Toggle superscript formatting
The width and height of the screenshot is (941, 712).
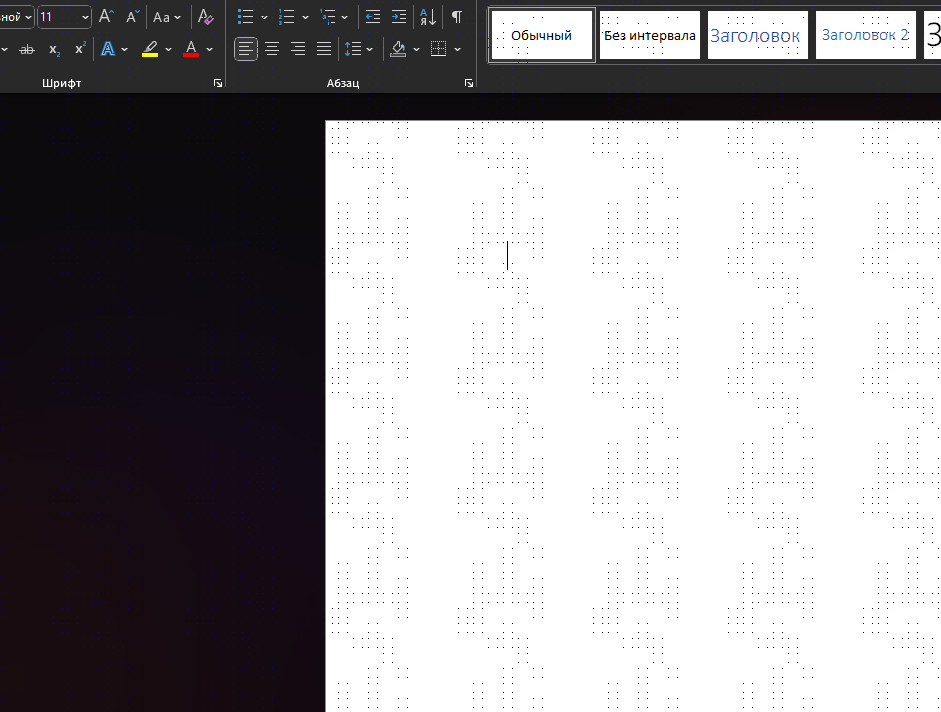point(80,49)
